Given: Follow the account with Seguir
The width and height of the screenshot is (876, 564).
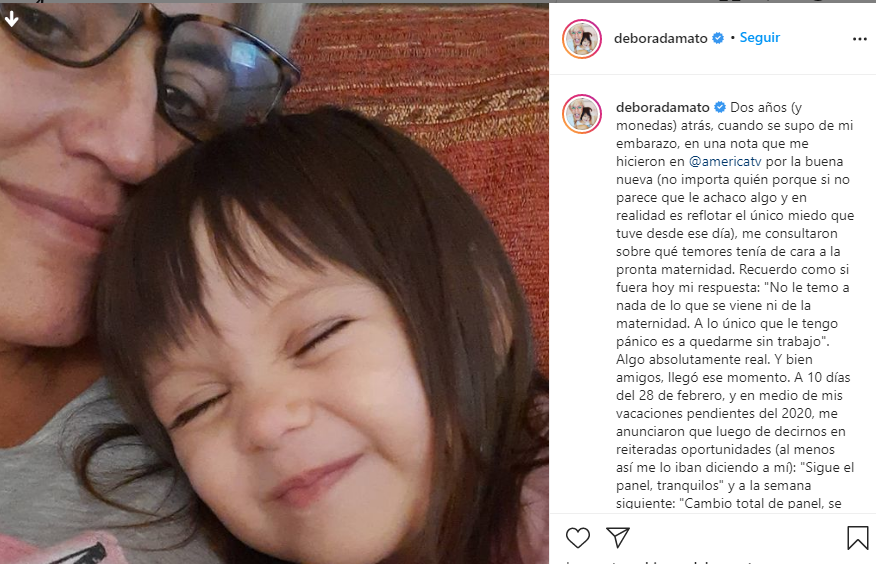Looking at the screenshot, I should pyautogui.click(x=760, y=37).
